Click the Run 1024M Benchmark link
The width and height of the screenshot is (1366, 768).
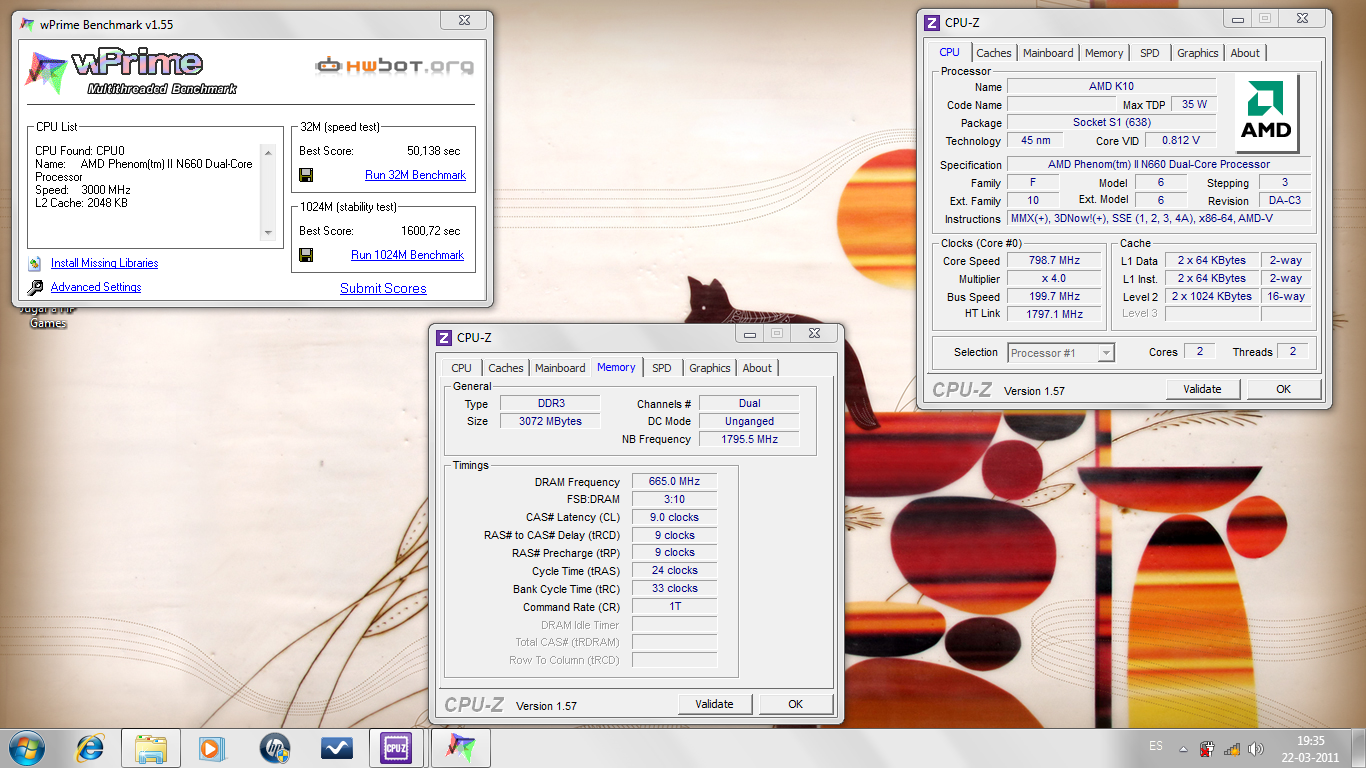[408, 255]
